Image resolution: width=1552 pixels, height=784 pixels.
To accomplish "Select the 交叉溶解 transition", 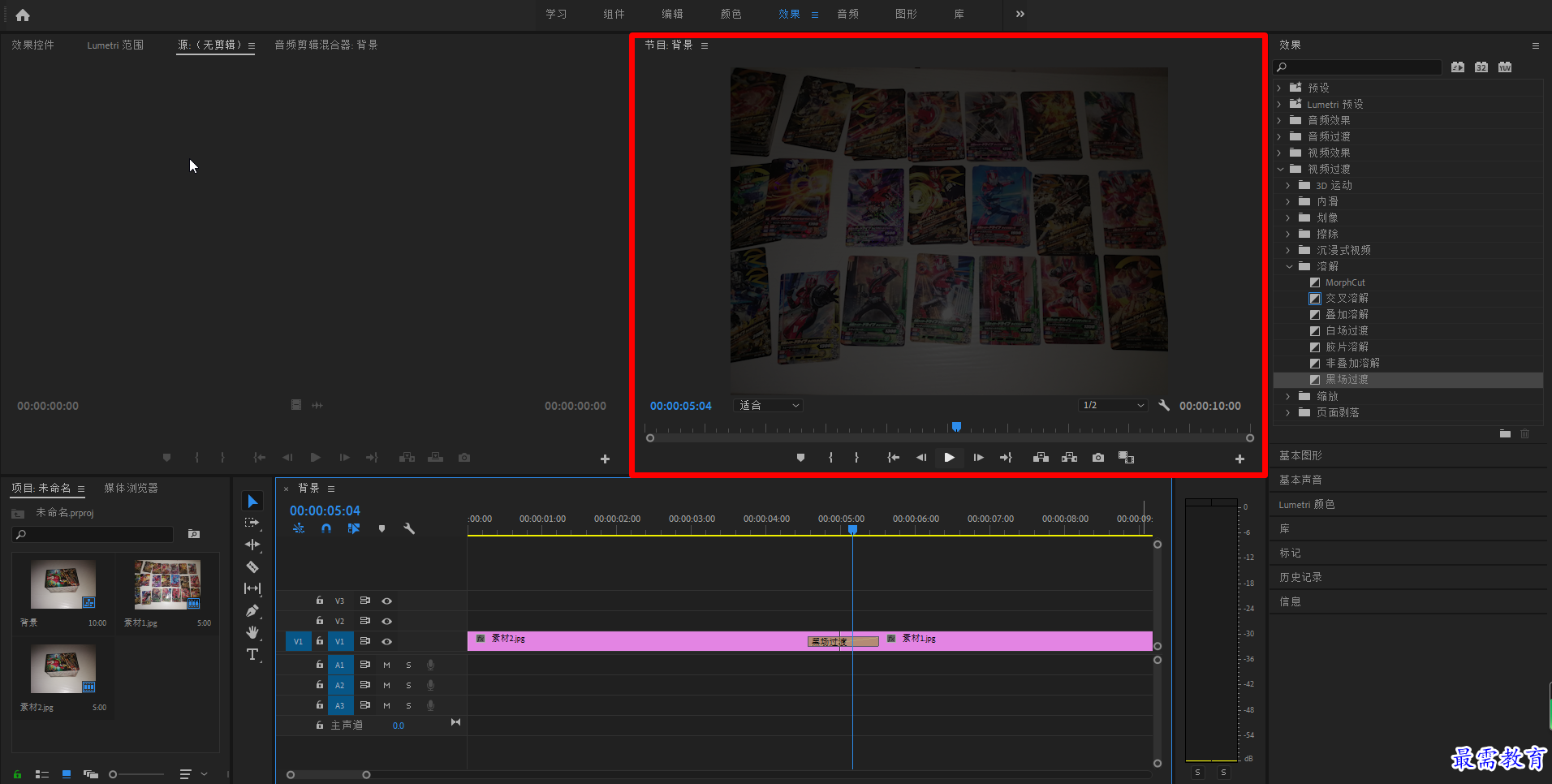I will point(1347,298).
